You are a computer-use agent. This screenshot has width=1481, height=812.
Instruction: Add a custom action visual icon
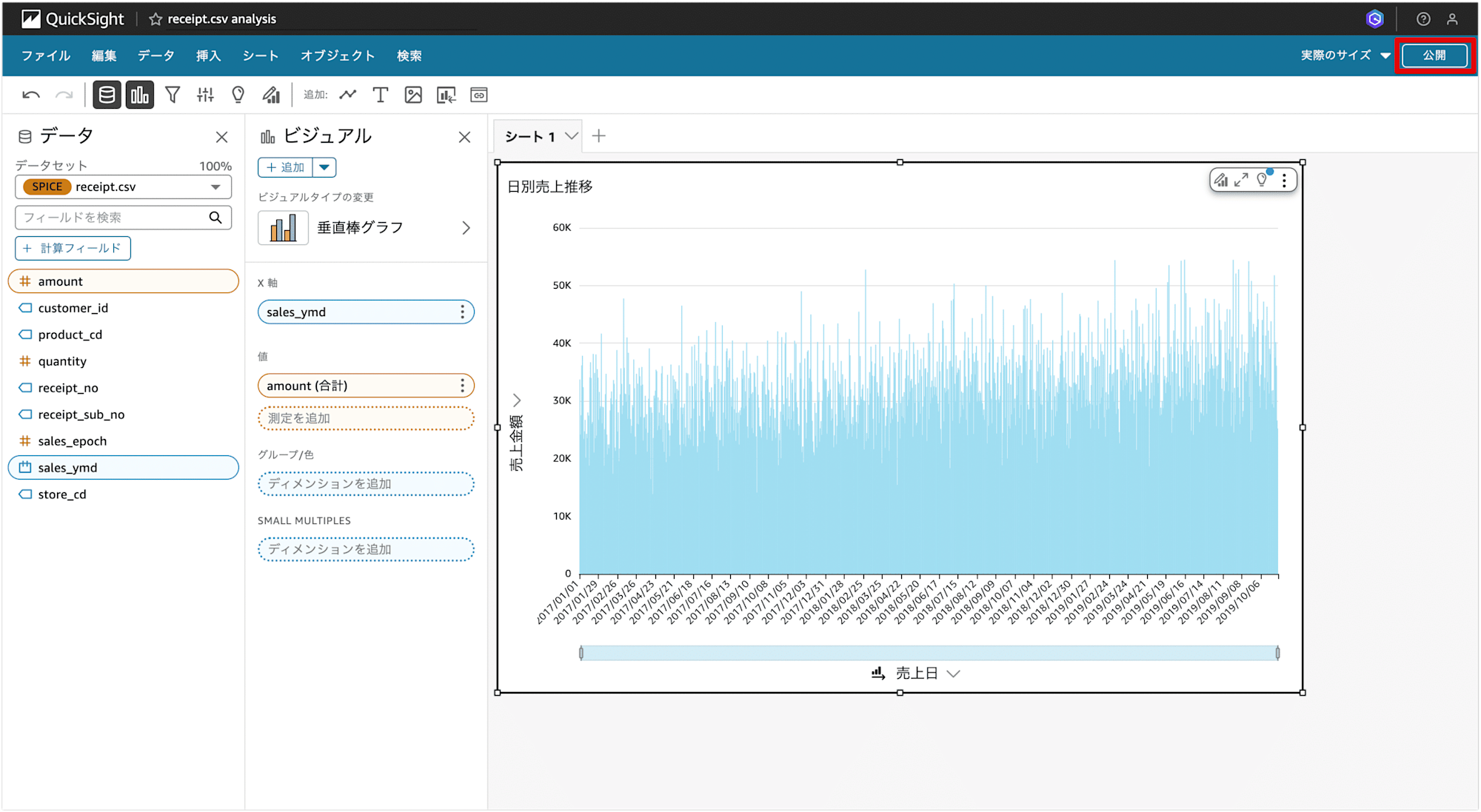point(446,95)
